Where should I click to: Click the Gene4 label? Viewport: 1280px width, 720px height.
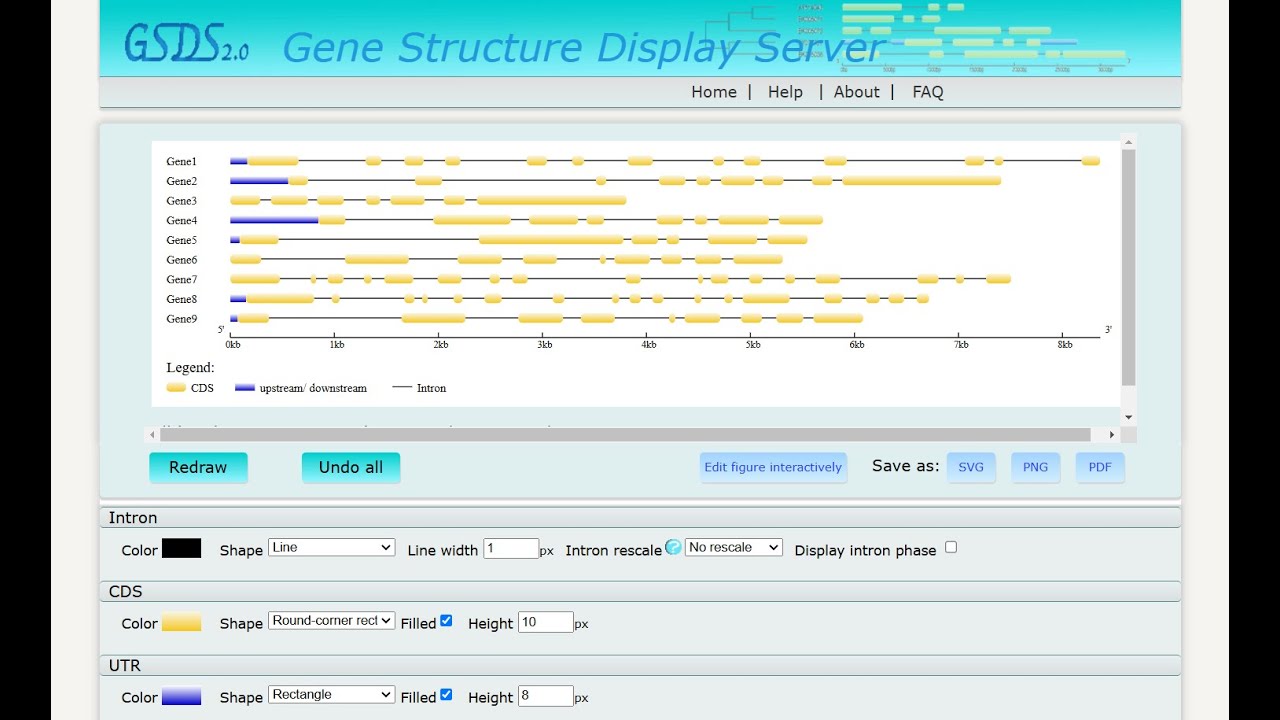click(182, 221)
